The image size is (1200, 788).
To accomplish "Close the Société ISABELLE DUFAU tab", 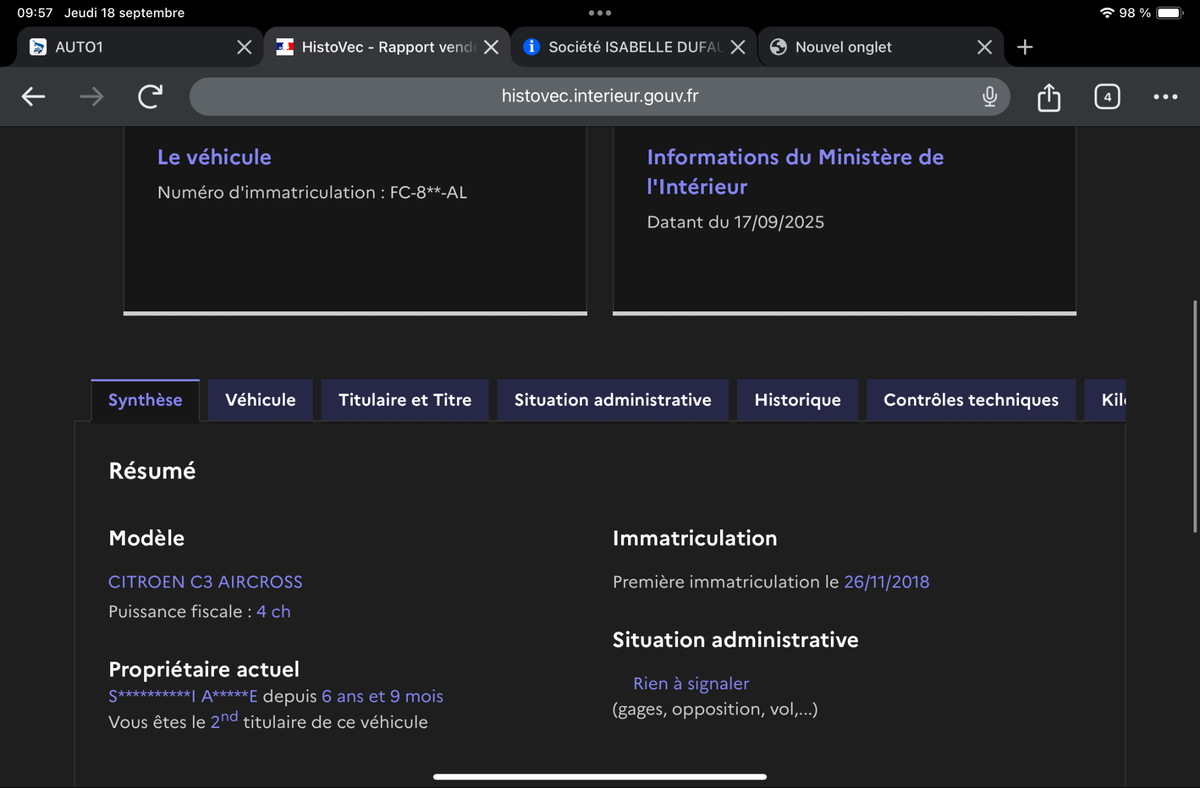I will tap(738, 47).
